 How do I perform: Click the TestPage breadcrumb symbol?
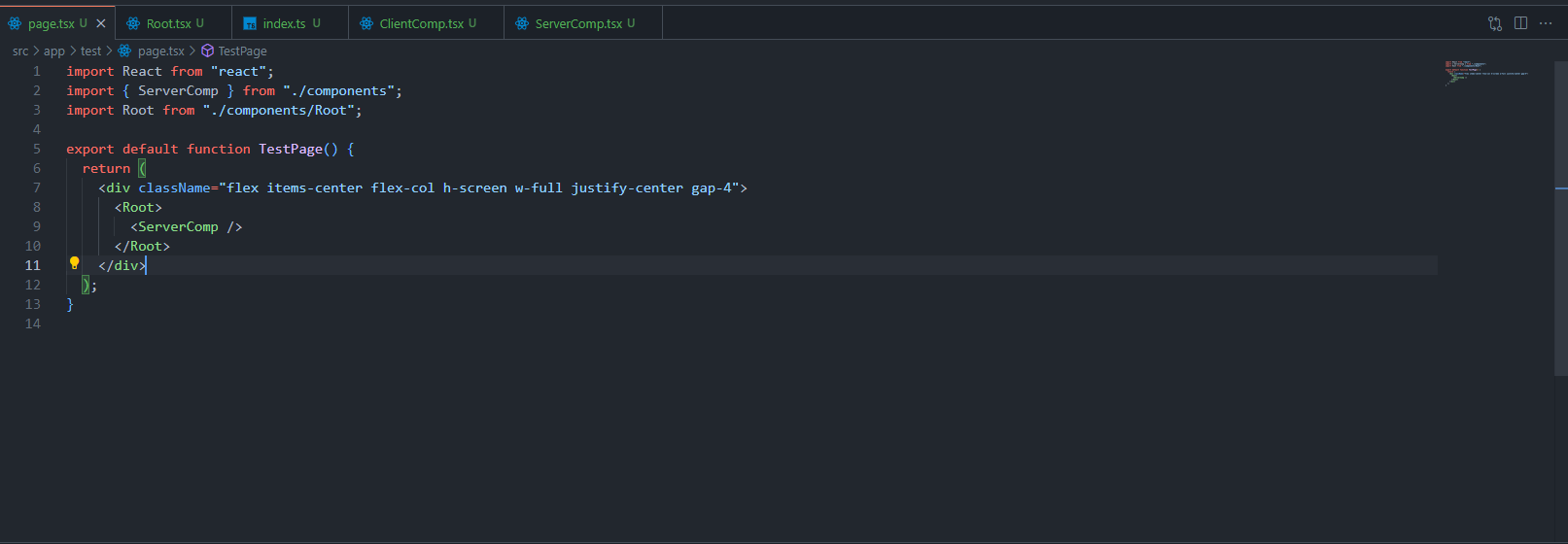(x=242, y=51)
